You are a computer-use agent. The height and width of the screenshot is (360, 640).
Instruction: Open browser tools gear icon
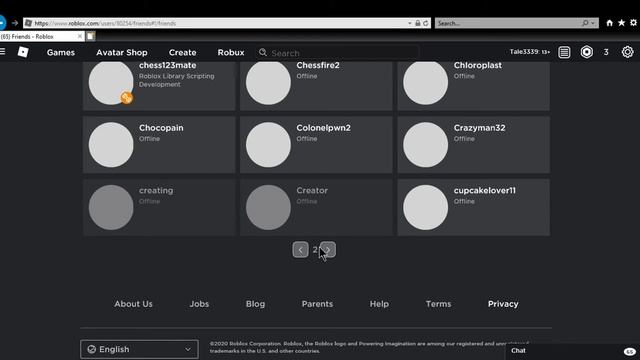click(633, 23)
